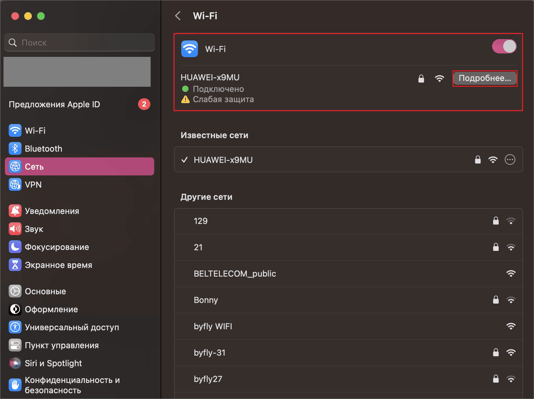Focus the Поиск search field

[x=79, y=43]
